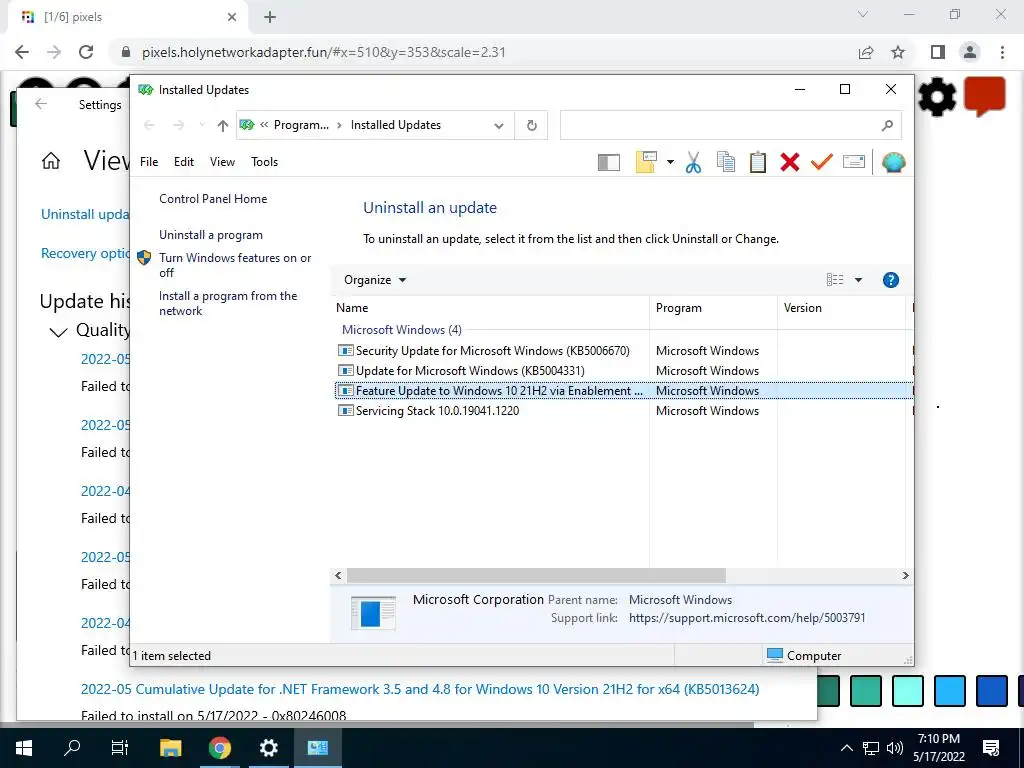Screen dimensions: 1024x768
Task: Click the preview pane toolbar icon
Action: [x=609, y=162]
